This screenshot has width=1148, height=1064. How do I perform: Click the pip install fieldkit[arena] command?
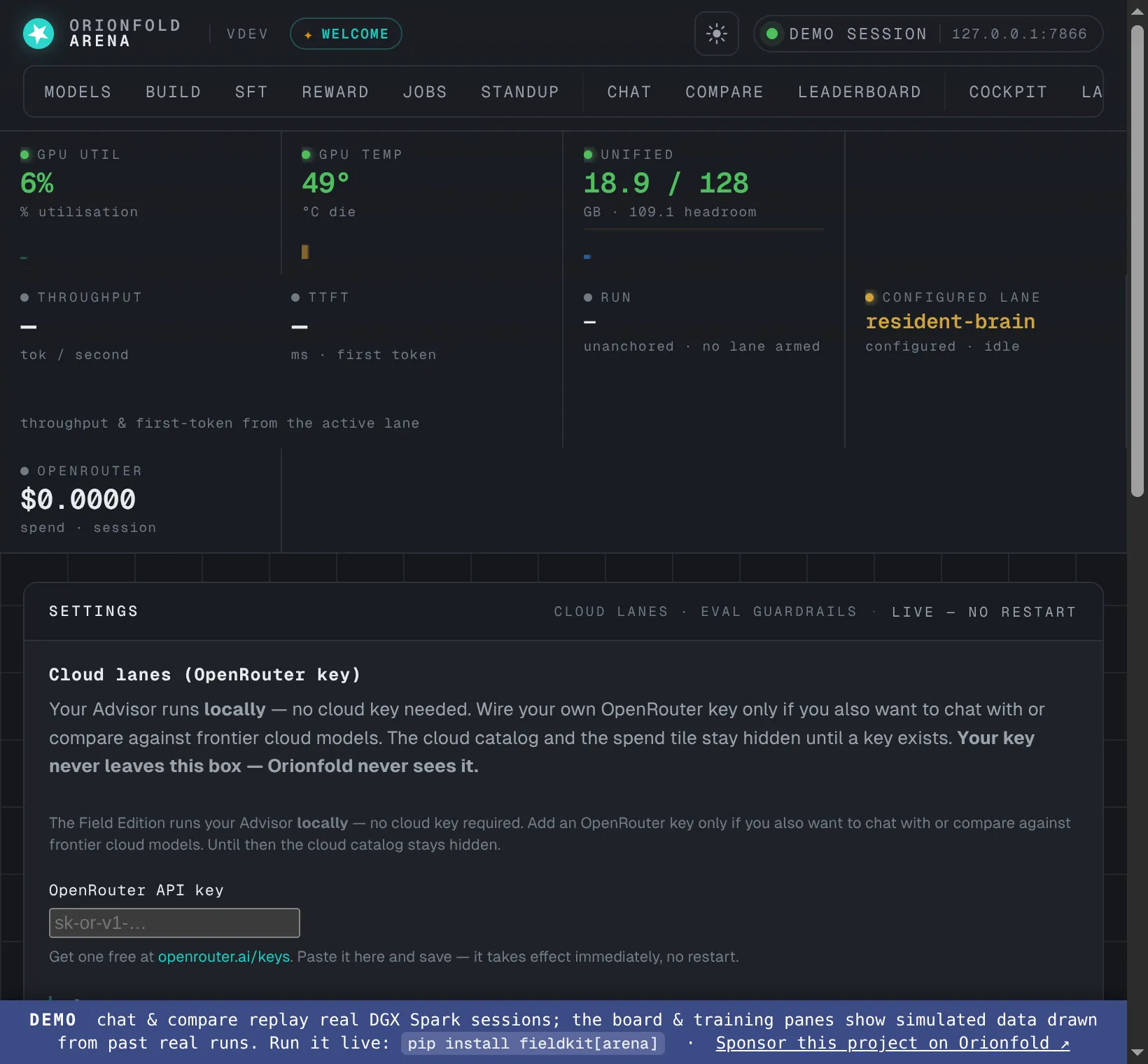tap(533, 1043)
